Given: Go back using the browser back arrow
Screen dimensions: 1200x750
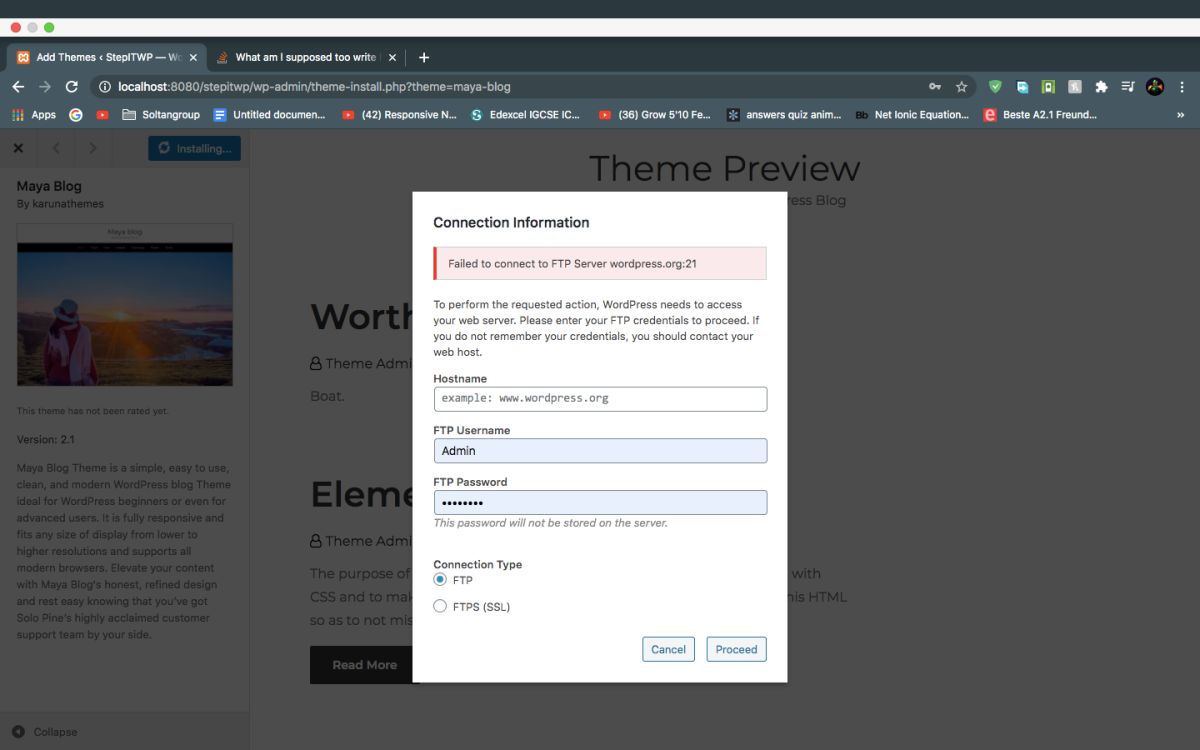Looking at the screenshot, I should (18, 87).
